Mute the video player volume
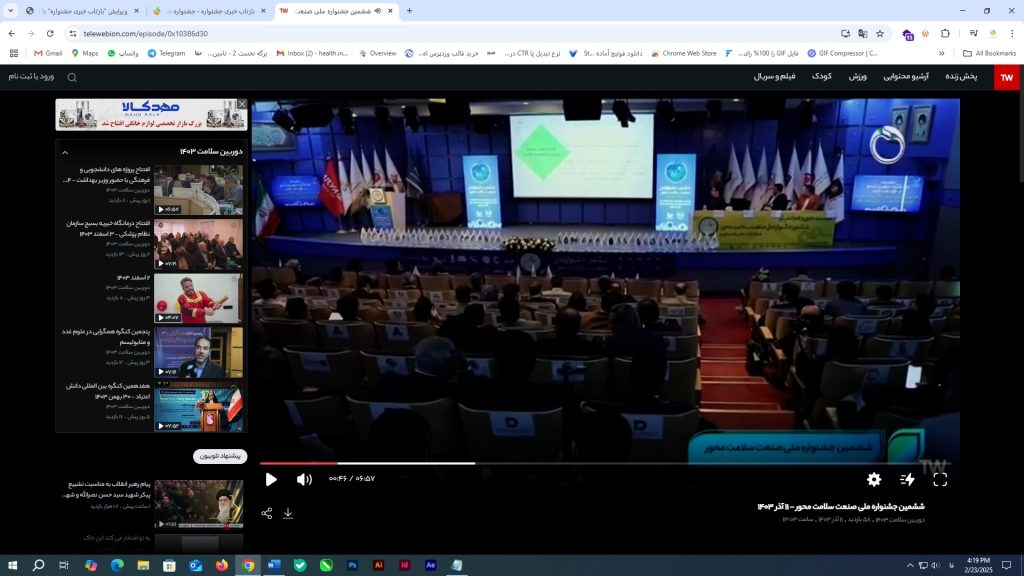The width and height of the screenshot is (1024, 576). click(x=304, y=479)
